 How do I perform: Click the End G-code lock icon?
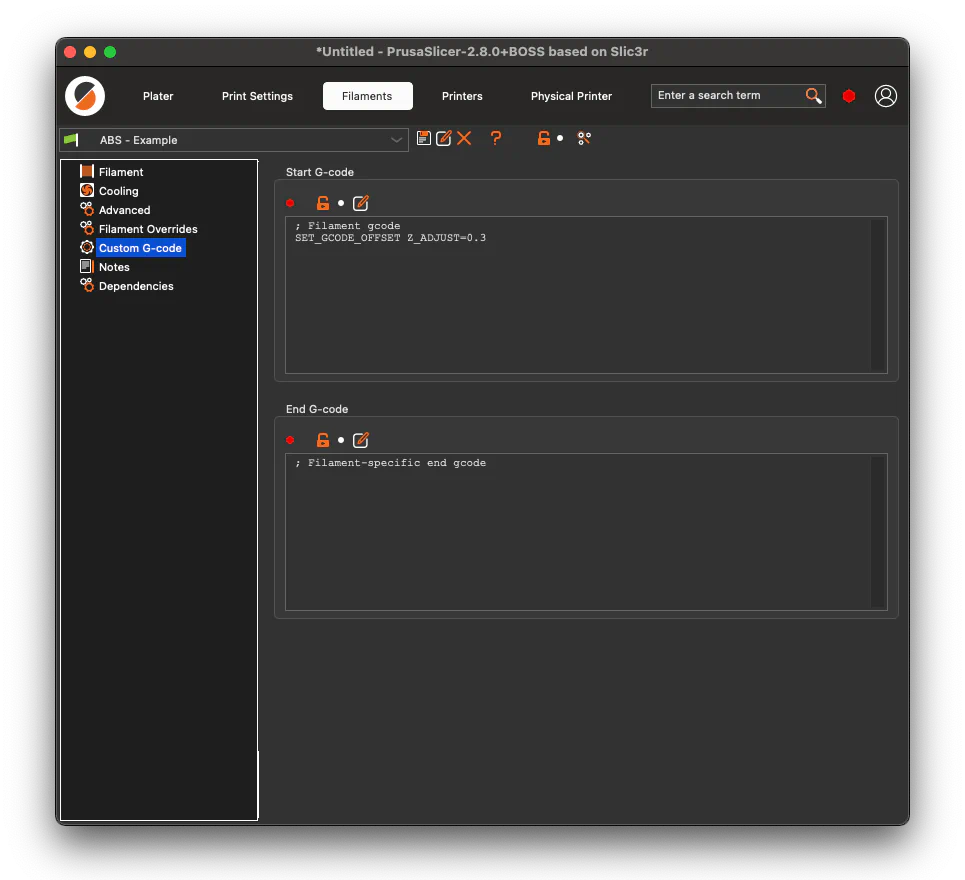coord(322,440)
